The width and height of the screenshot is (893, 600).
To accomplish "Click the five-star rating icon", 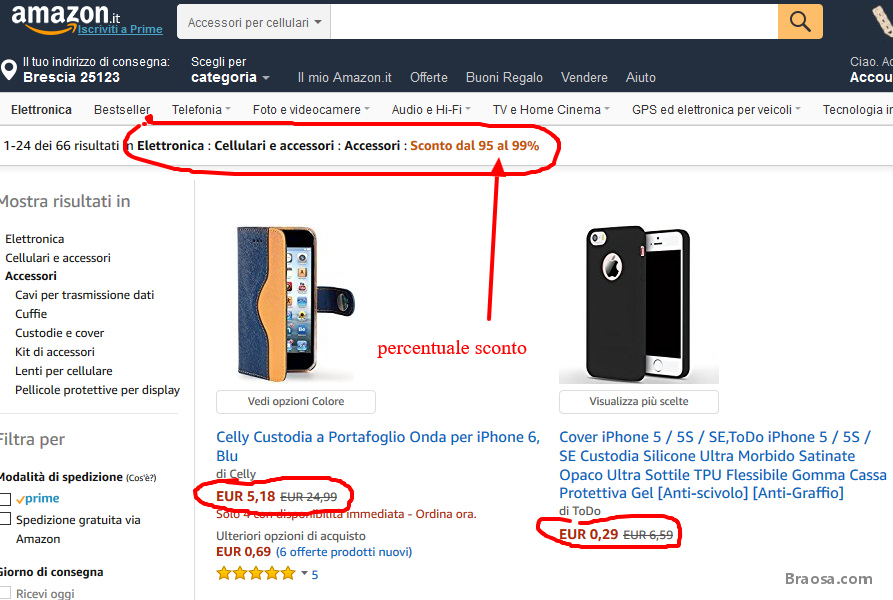I will [256, 574].
